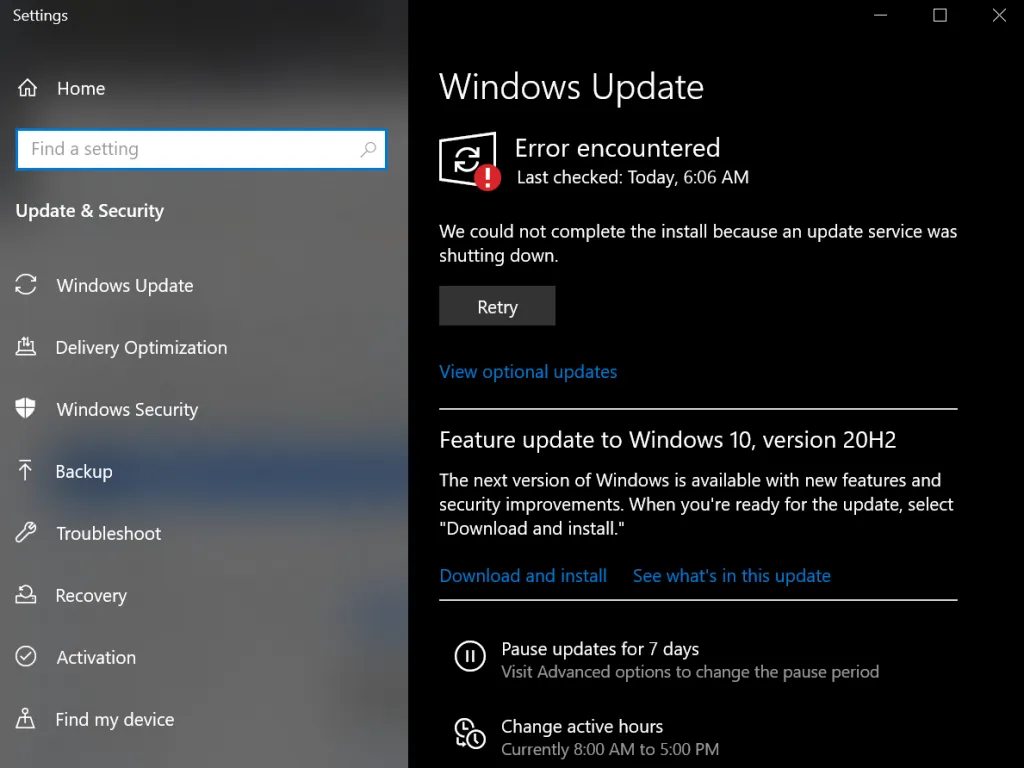Open Home in the sidebar
Screen dimensions: 1024x768
point(81,88)
